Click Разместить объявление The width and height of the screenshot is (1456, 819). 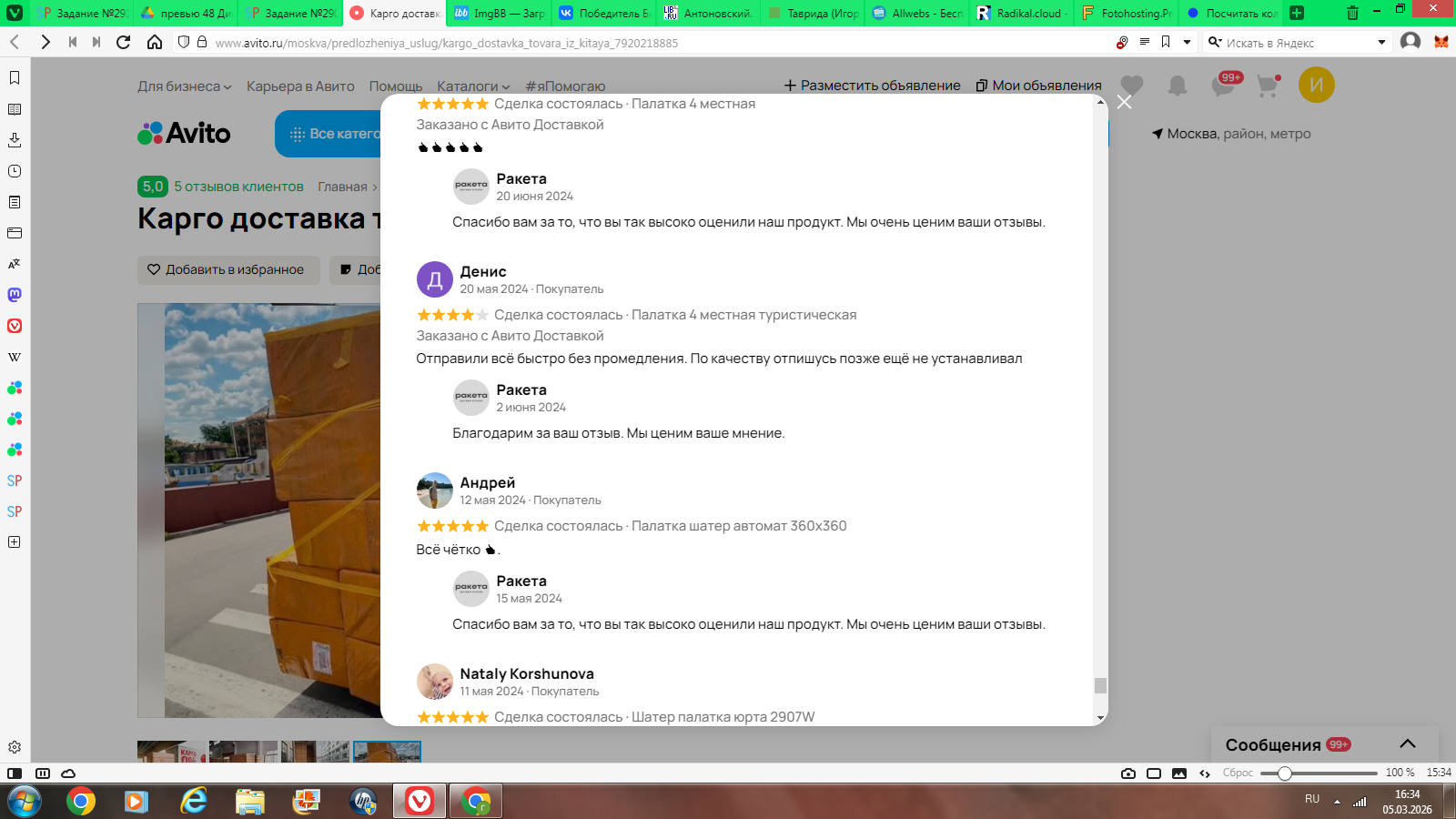872,86
